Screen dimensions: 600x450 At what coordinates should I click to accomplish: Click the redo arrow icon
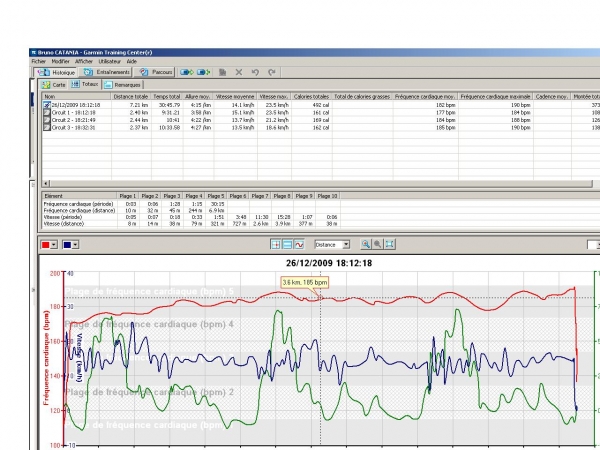tap(272, 72)
